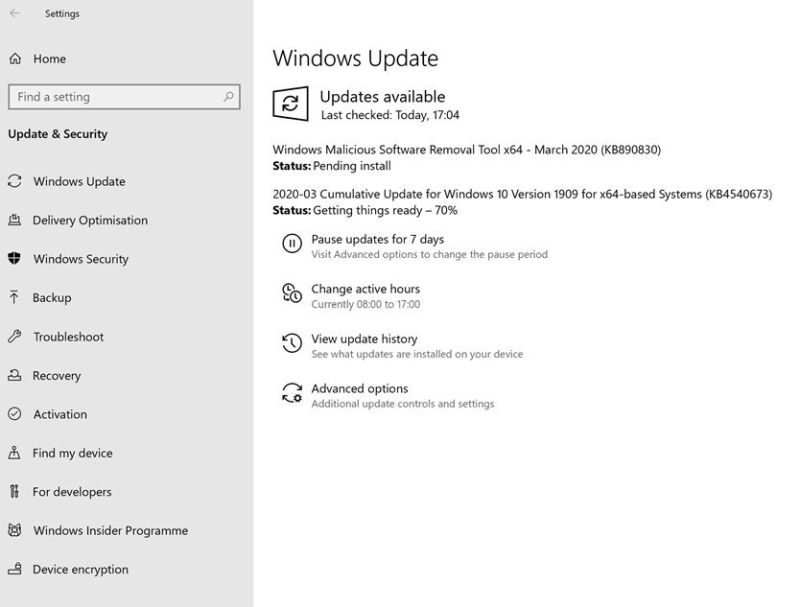
Task: Select Troubleshoot in the sidebar
Action: pyautogui.click(x=68, y=337)
